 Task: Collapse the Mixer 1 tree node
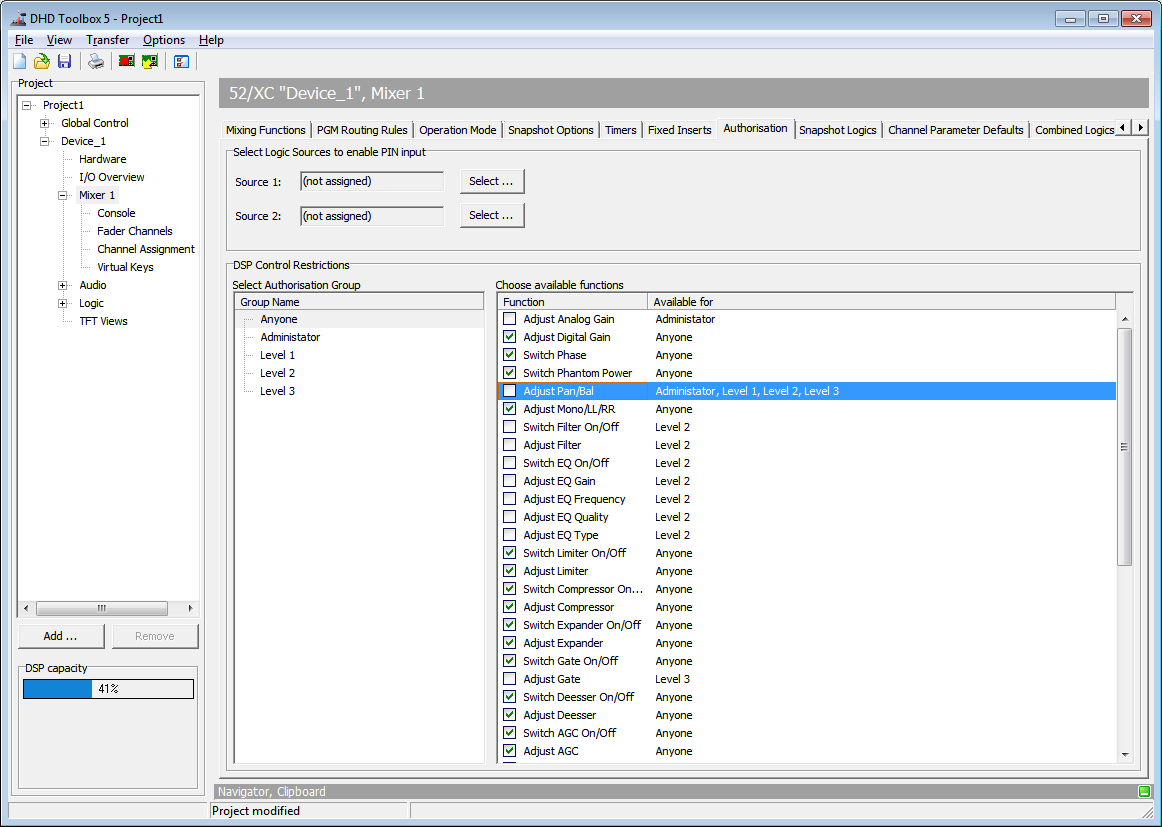point(63,195)
